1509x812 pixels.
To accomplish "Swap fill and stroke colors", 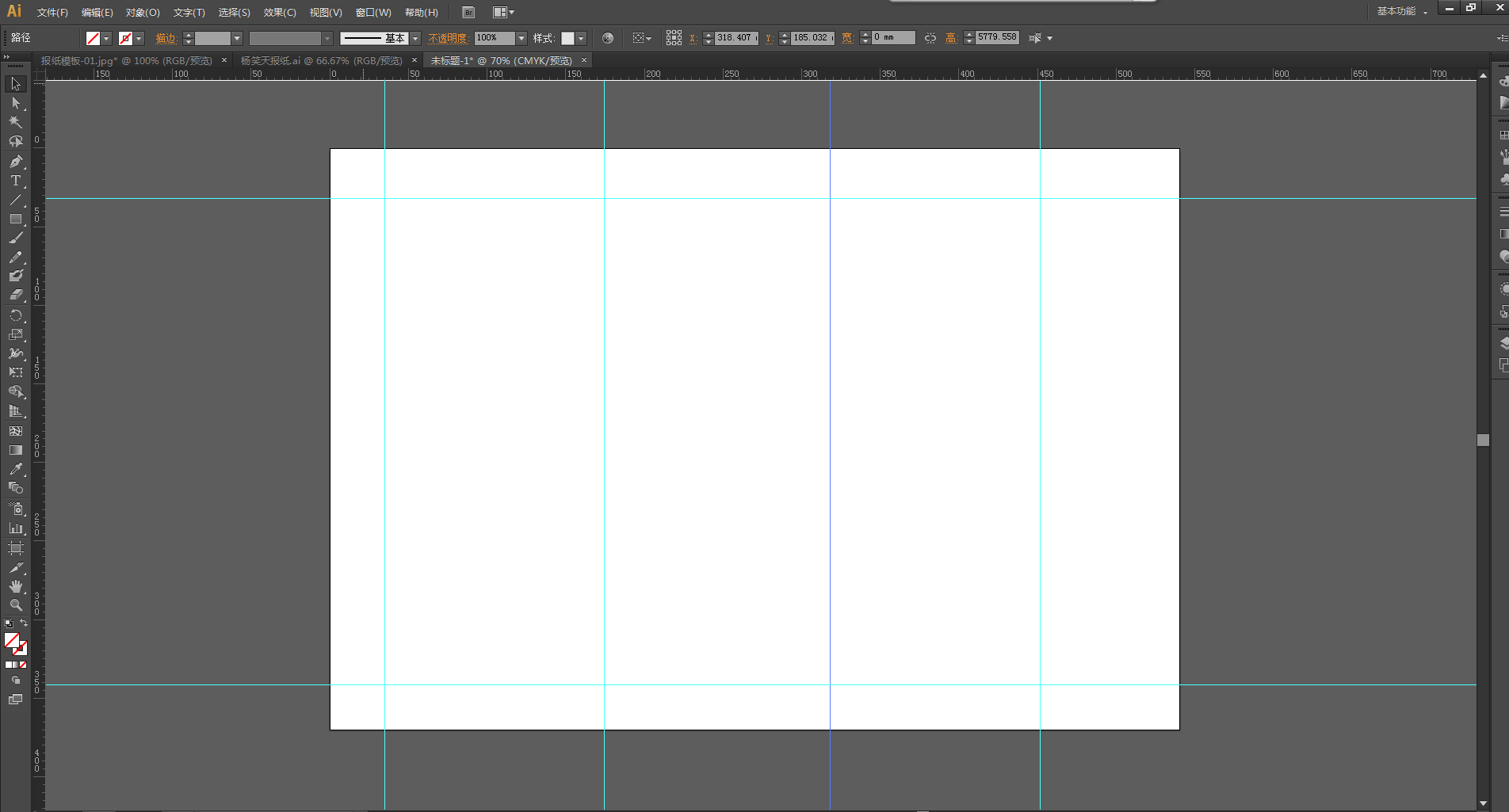I will pos(24,623).
